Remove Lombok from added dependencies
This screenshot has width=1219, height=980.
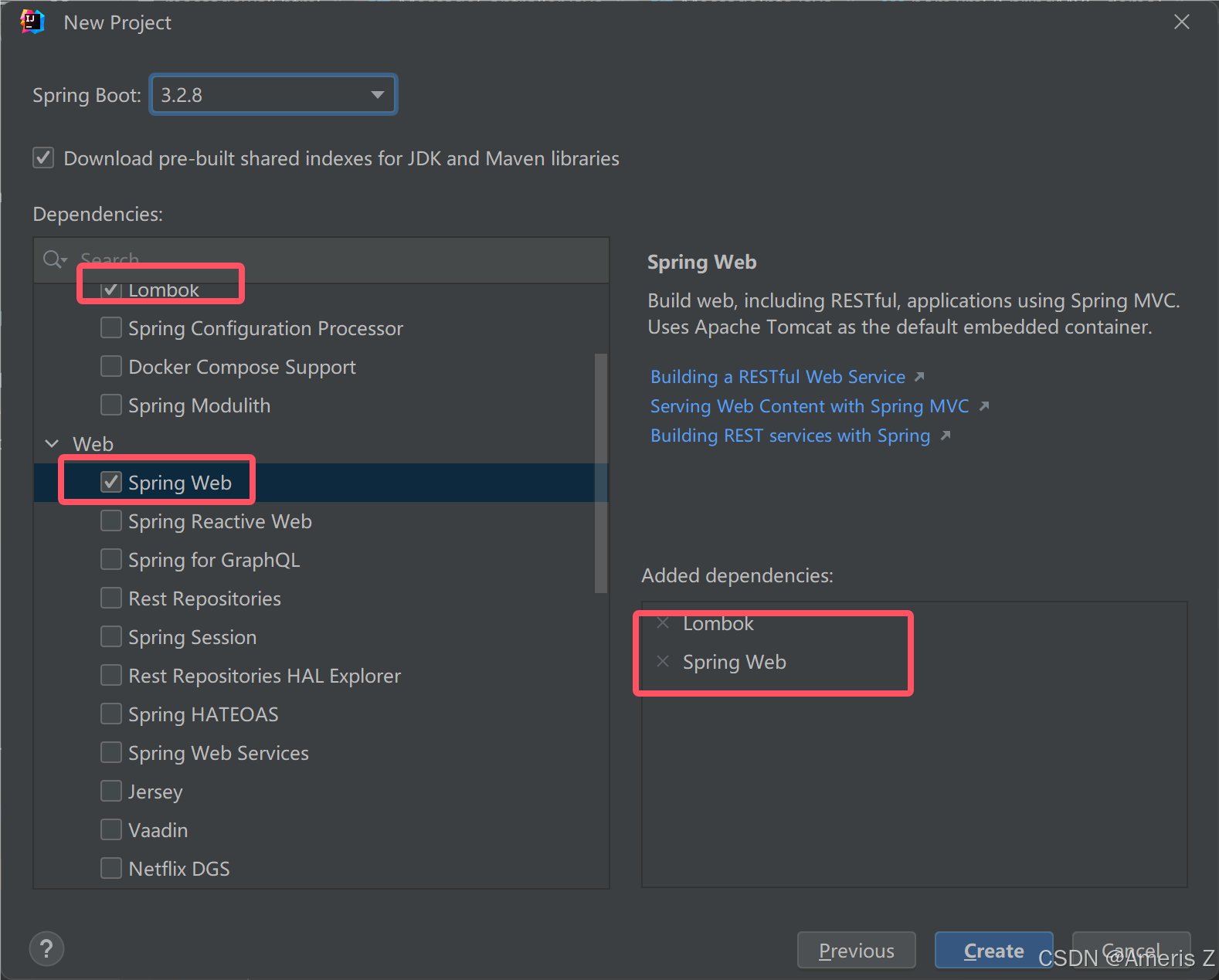click(663, 622)
